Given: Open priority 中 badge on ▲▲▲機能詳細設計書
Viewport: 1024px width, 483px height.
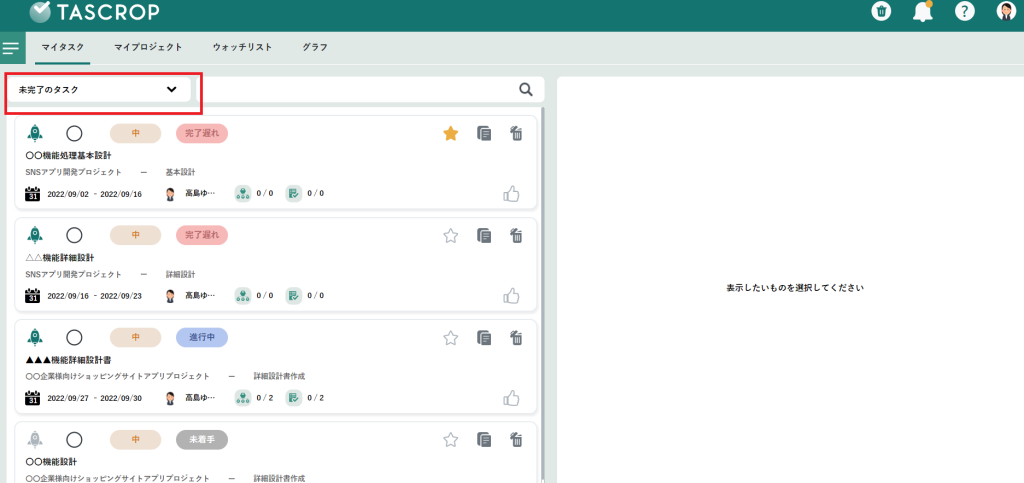Looking at the screenshot, I should tap(135, 337).
